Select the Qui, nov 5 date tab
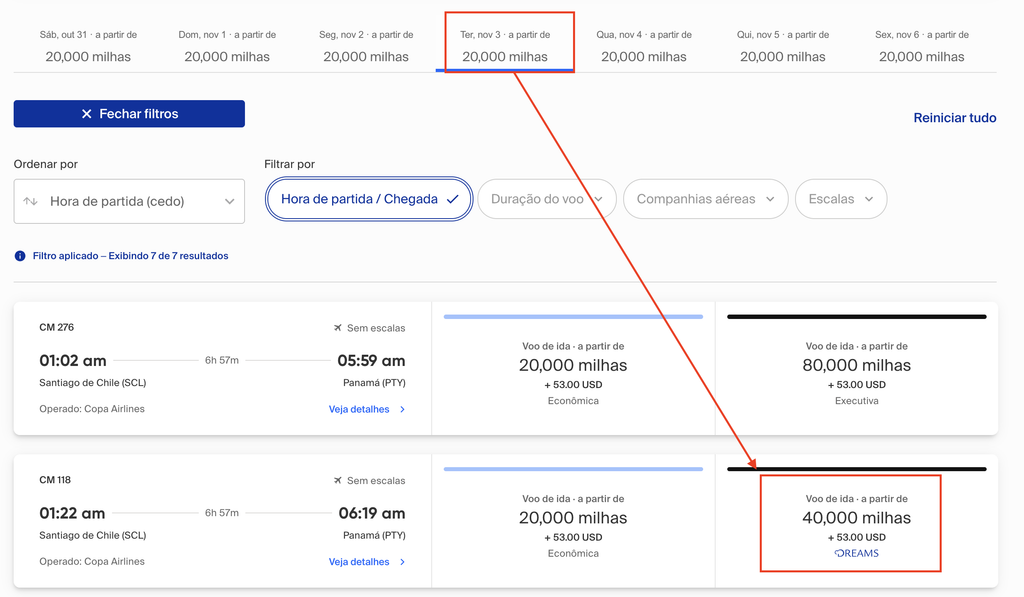 [783, 46]
